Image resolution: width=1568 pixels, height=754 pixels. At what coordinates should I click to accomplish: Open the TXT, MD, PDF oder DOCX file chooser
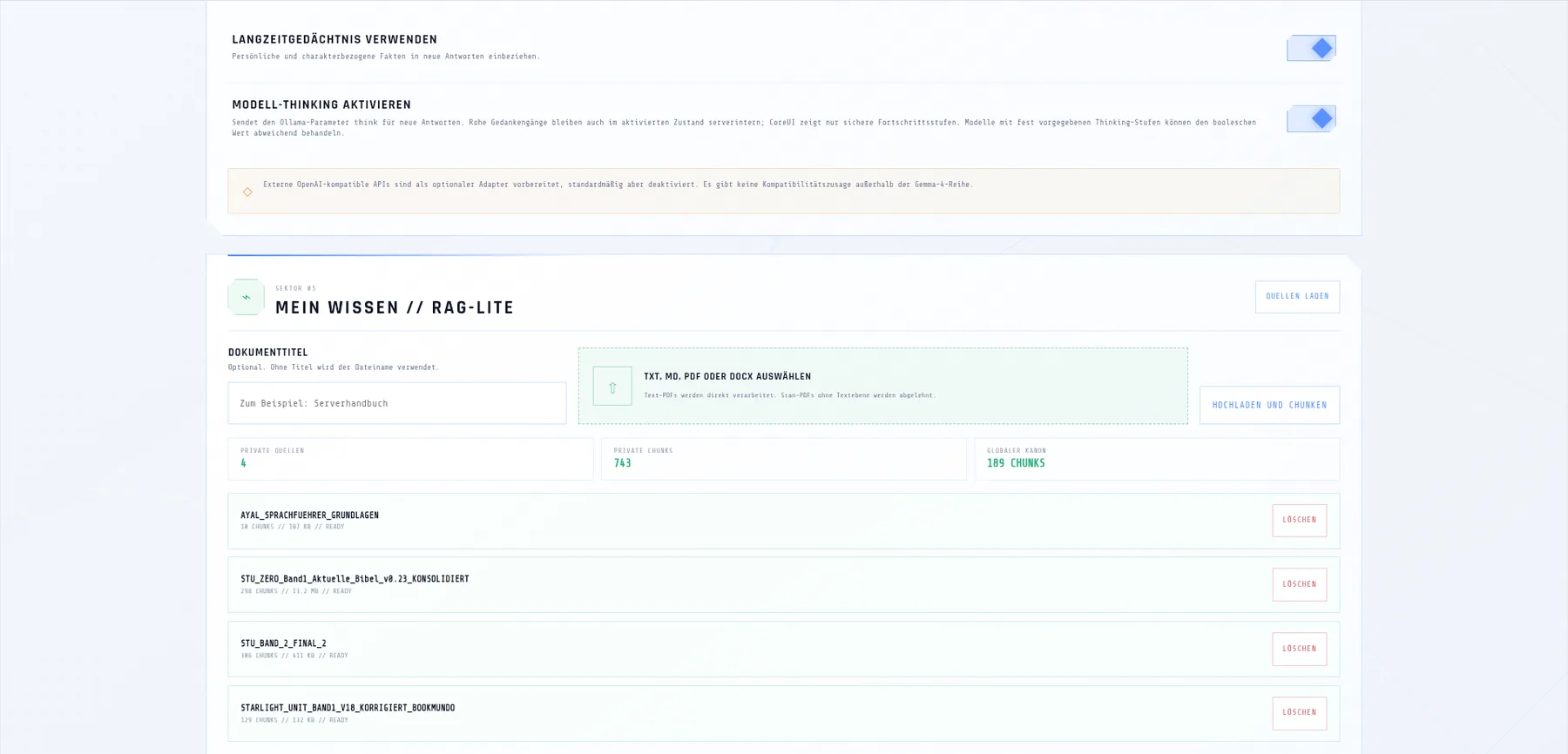pyautogui.click(x=882, y=387)
